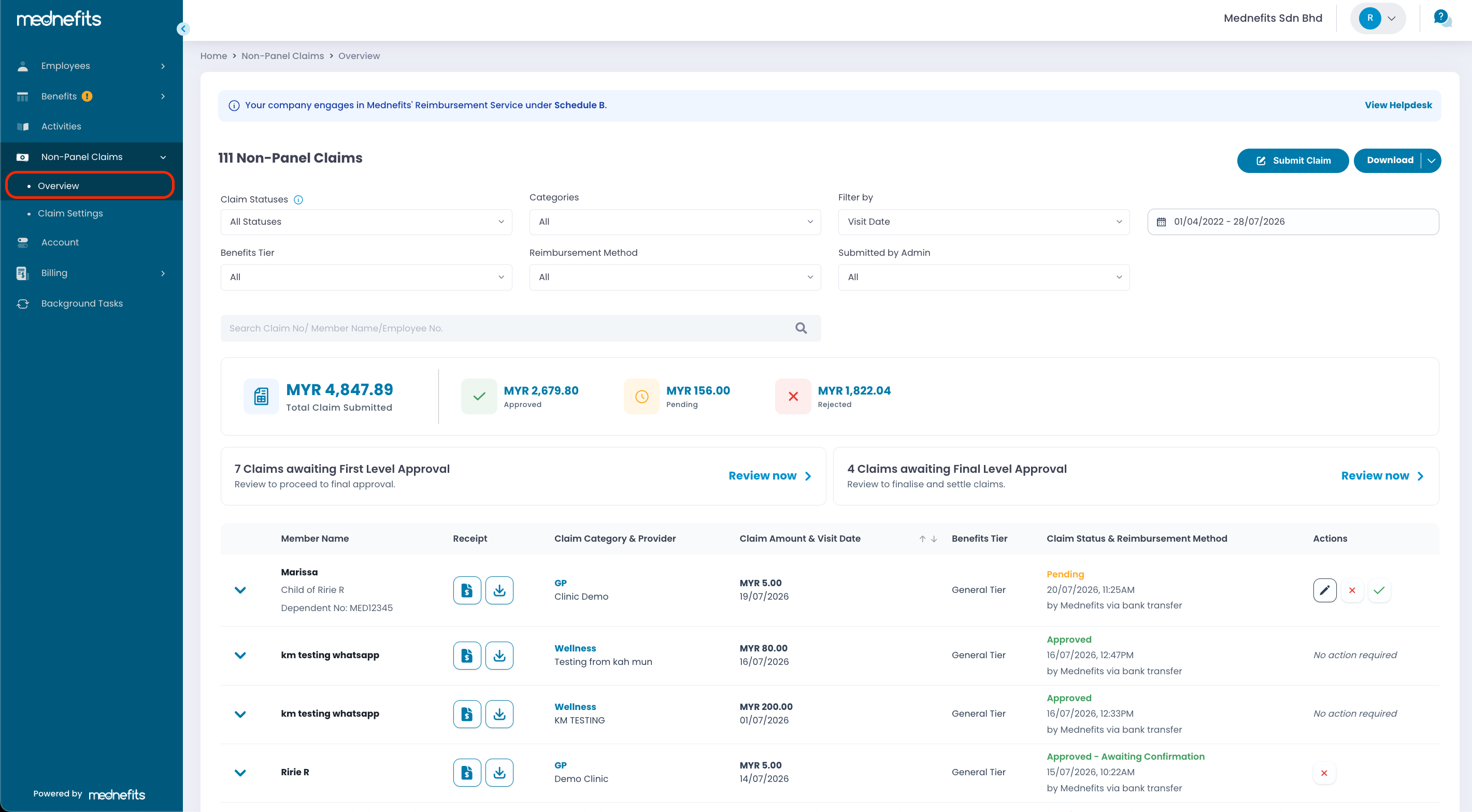Select Claim Settings in the sidebar
Screen dimensions: 1472x812
point(70,213)
